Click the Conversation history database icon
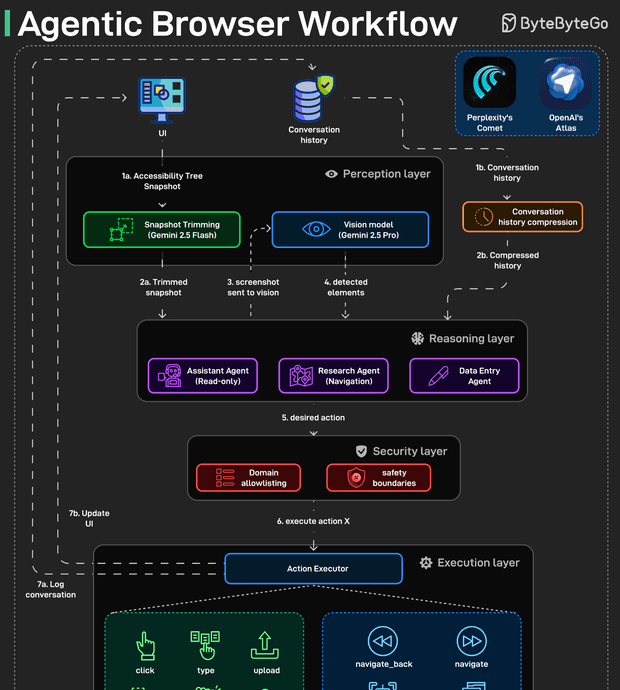Image resolution: width=620 pixels, height=690 pixels. (314, 98)
